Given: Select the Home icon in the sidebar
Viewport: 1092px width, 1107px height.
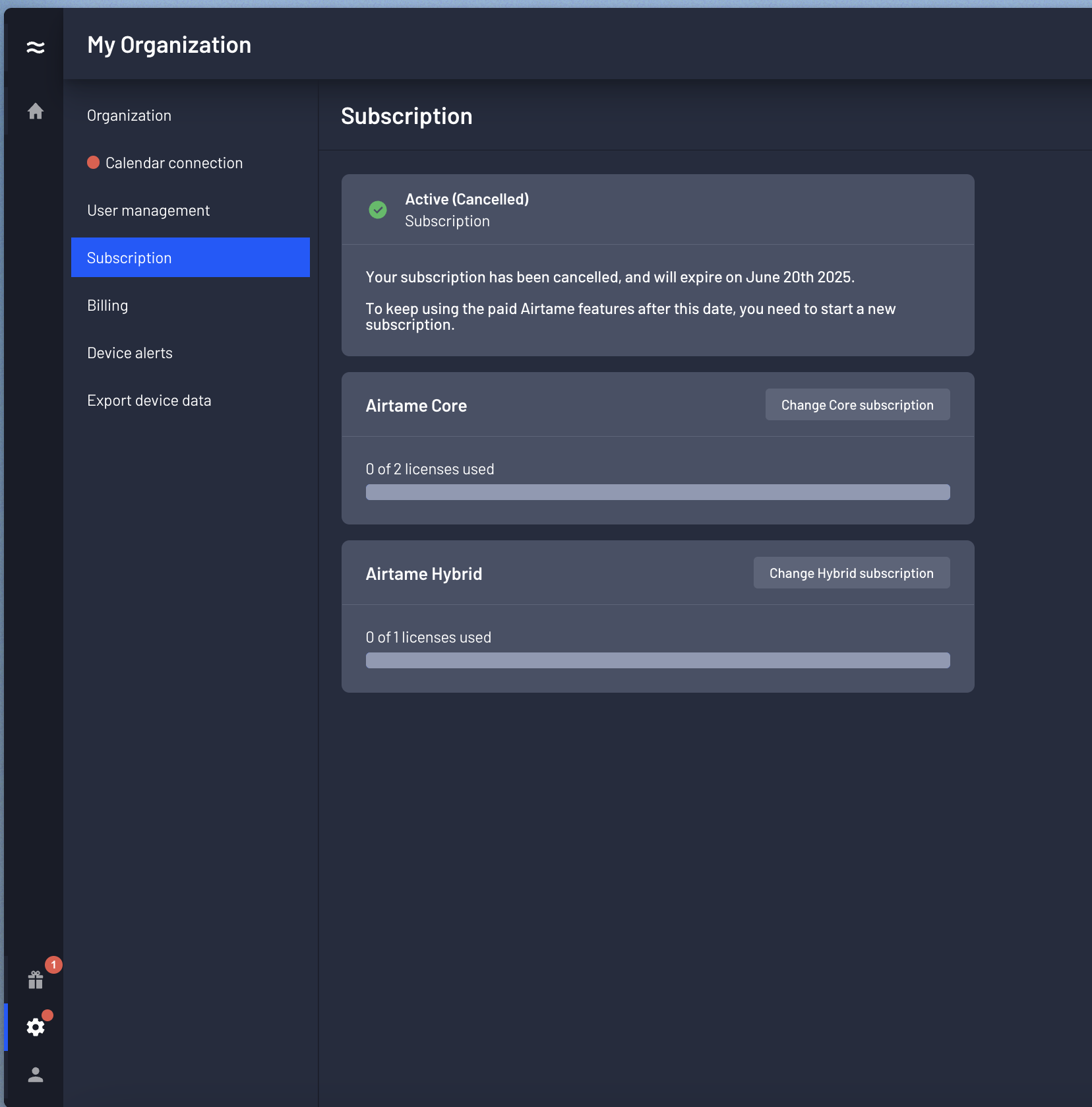Looking at the screenshot, I should (36, 111).
